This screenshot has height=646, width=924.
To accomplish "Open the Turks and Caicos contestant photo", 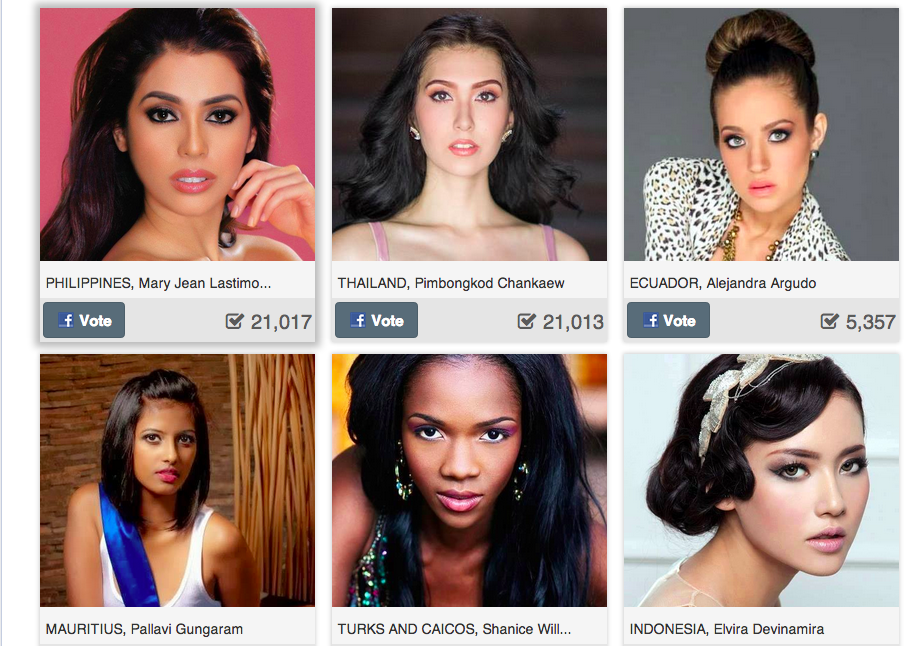I will pyautogui.click(x=470, y=480).
